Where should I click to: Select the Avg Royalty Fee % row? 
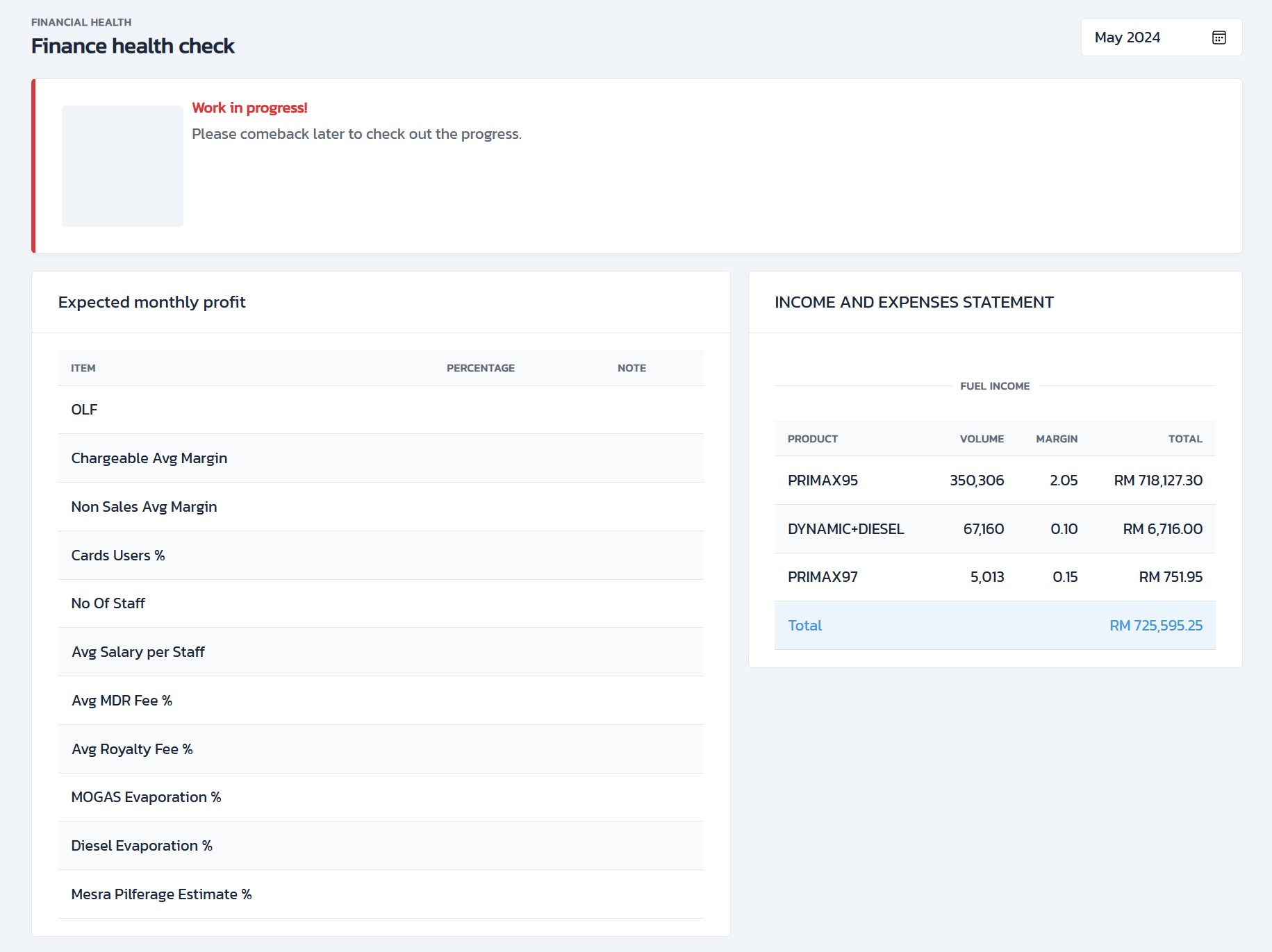point(380,749)
